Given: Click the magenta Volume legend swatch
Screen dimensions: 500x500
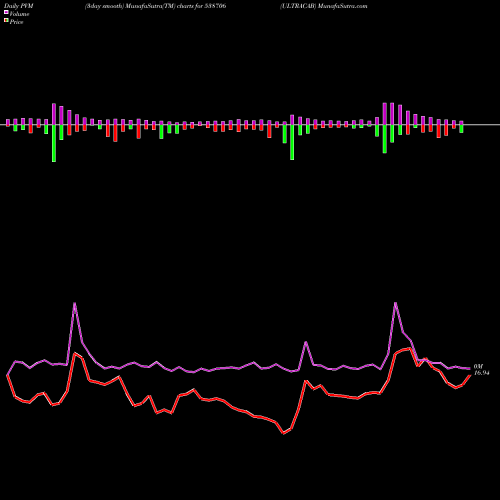Looking at the screenshot, I should click(x=6, y=13).
